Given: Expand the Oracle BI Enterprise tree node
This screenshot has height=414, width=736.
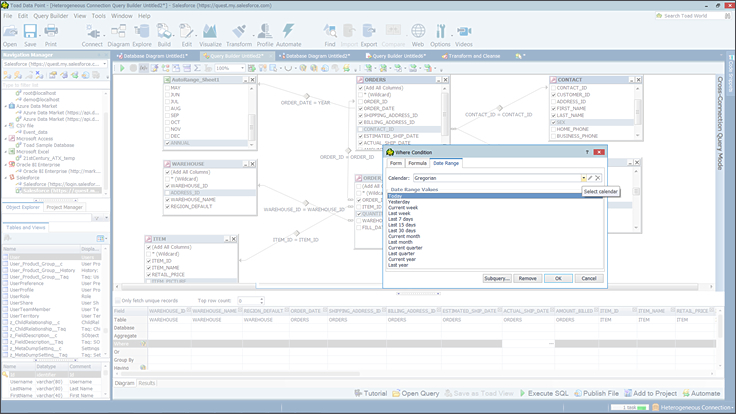Looking at the screenshot, I should 6,164.
